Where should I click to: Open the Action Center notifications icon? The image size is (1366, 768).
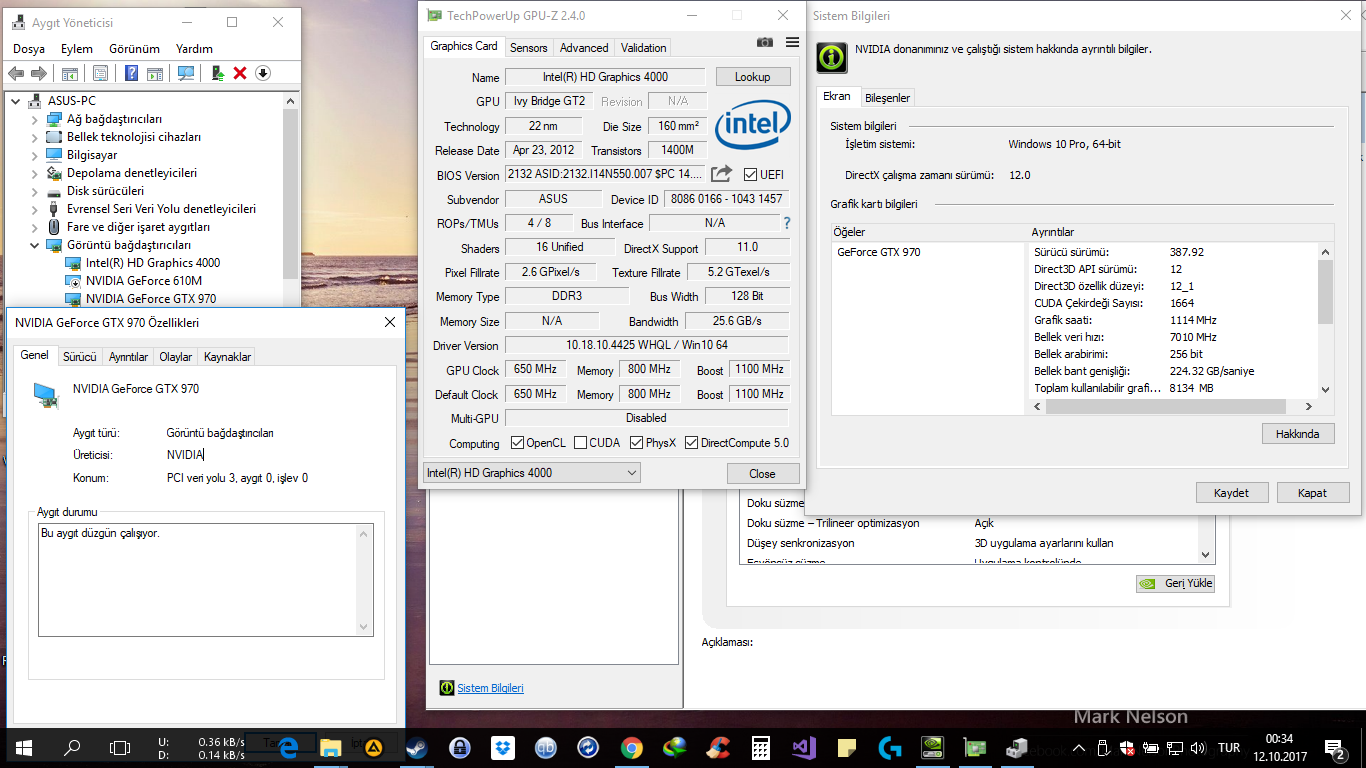click(x=1335, y=747)
